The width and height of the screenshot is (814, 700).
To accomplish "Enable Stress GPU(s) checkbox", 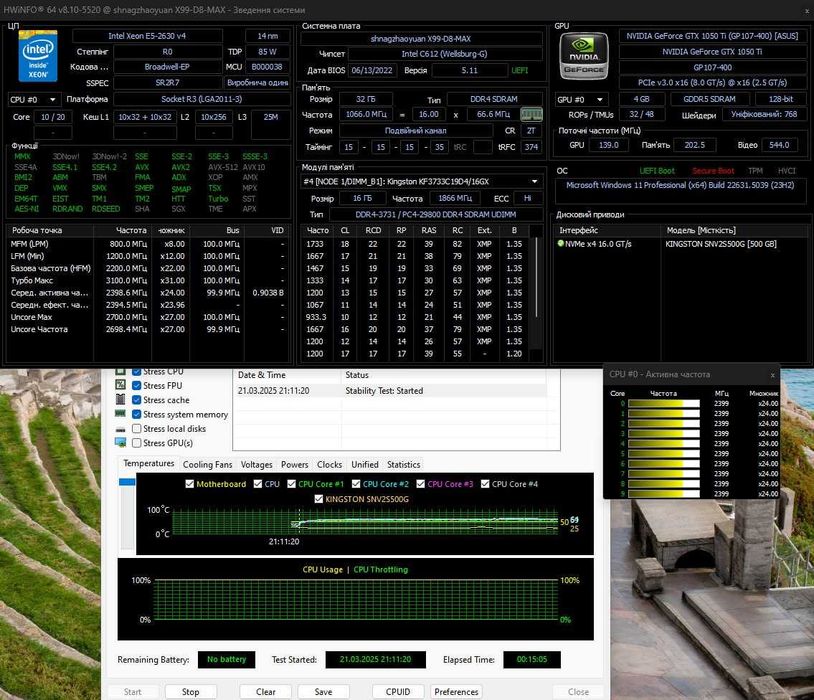I will point(137,443).
